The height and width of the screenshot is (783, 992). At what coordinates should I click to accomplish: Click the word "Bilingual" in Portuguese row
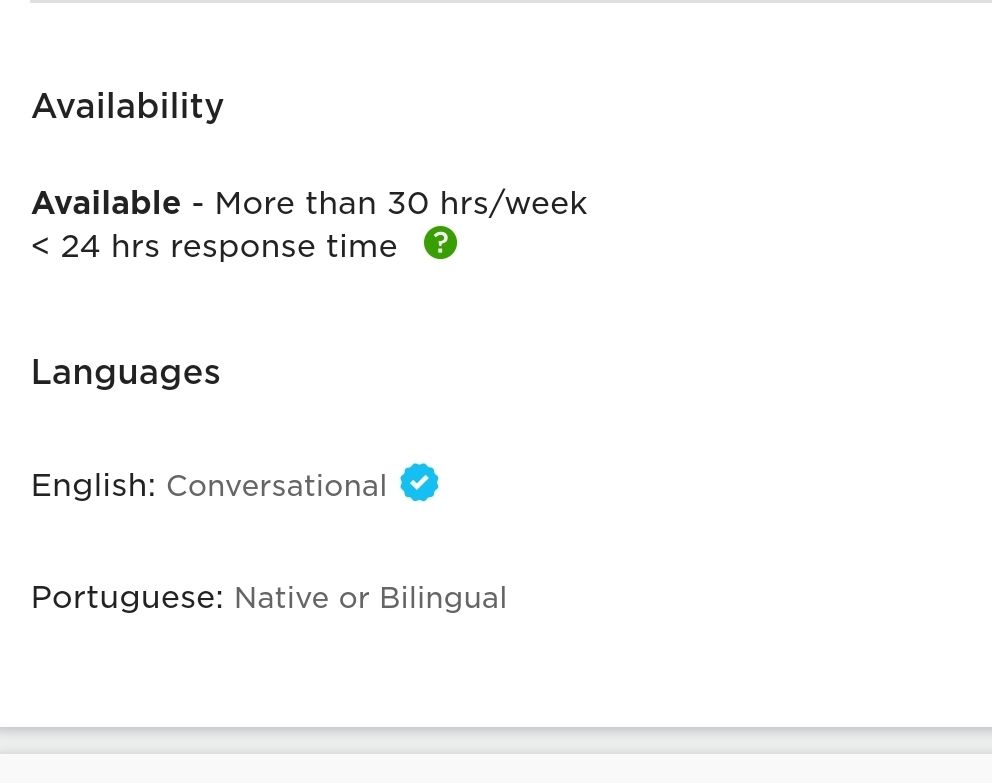(443, 598)
